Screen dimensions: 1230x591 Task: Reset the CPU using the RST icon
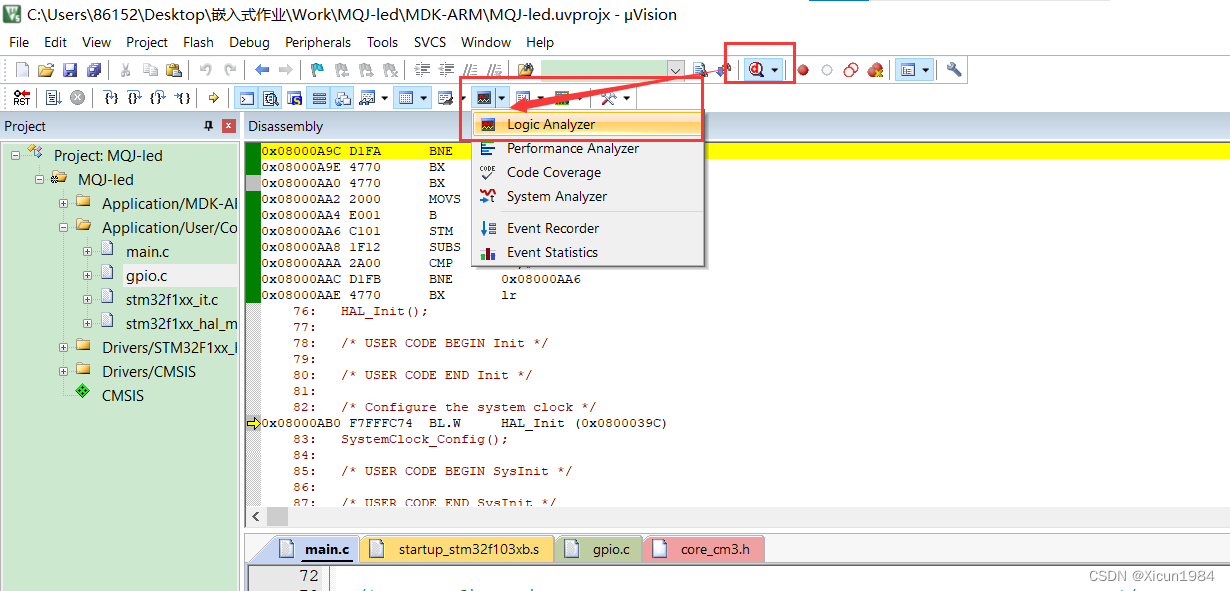(x=22, y=98)
